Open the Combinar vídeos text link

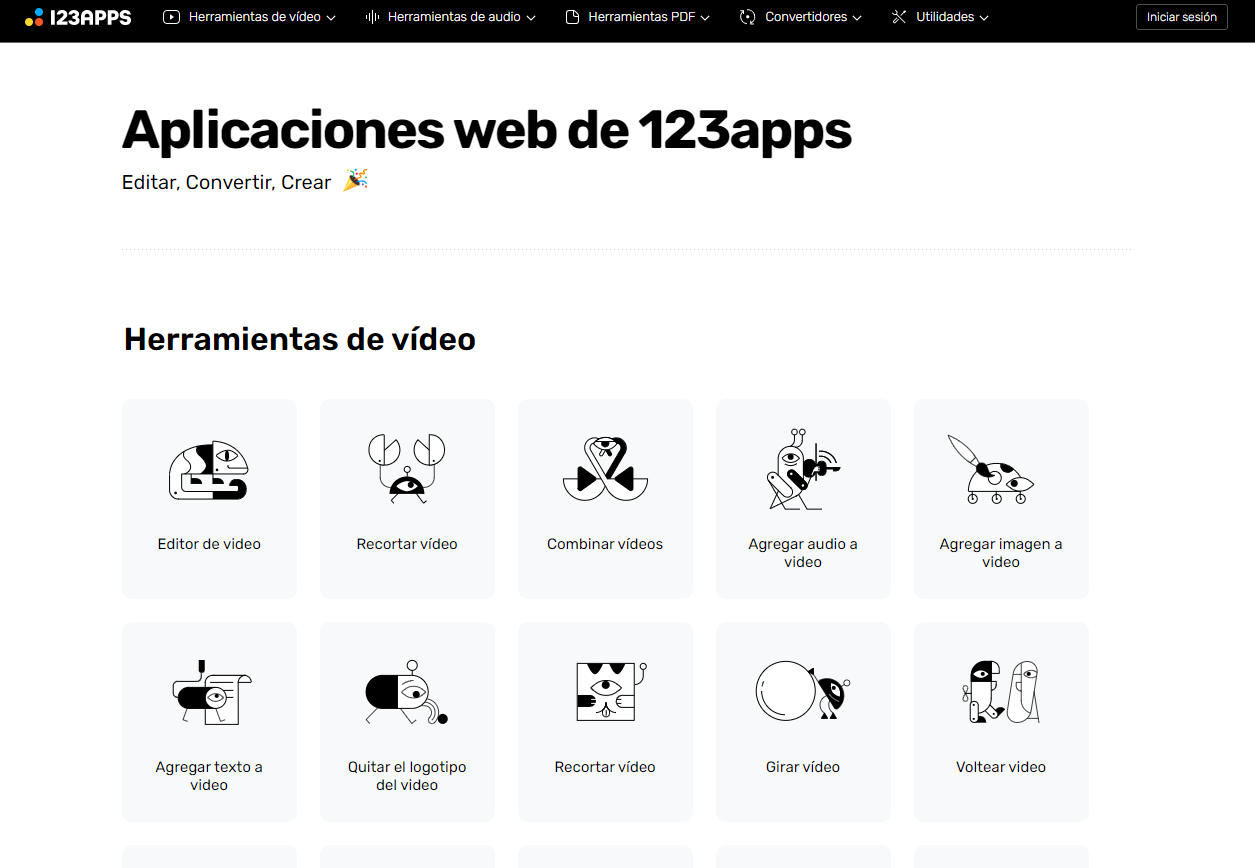click(x=605, y=544)
